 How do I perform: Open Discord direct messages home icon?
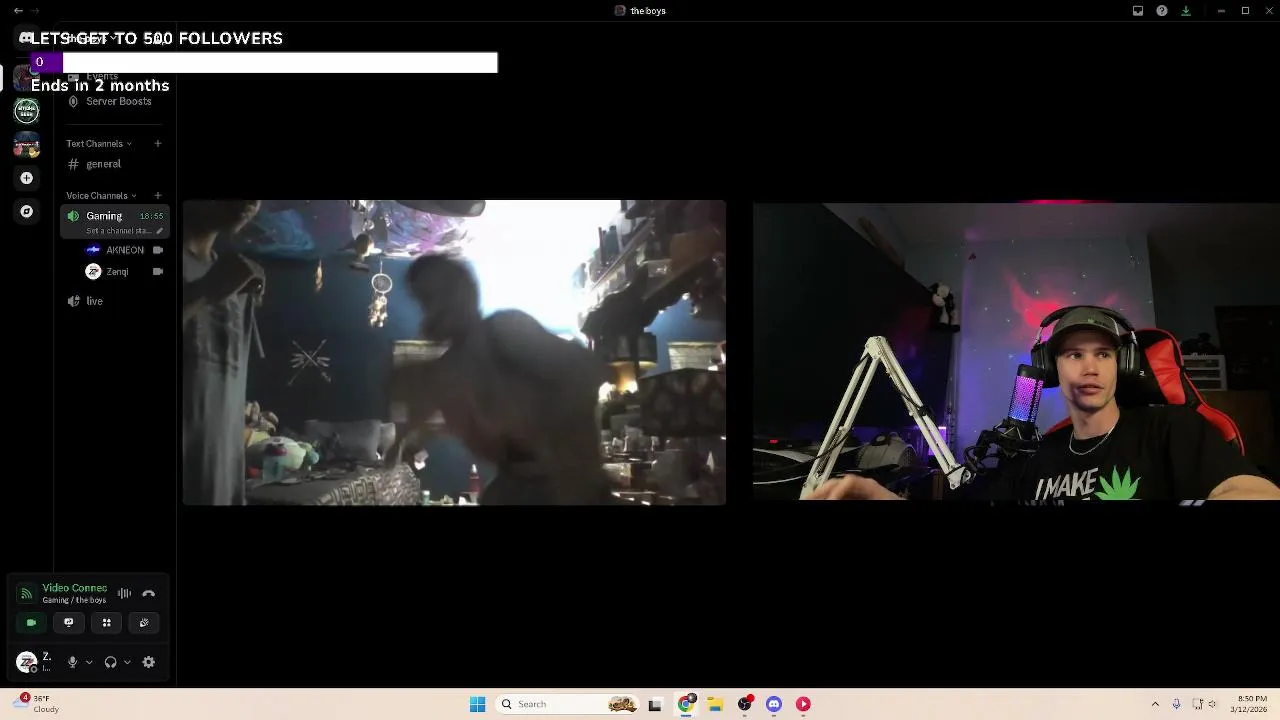point(26,38)
